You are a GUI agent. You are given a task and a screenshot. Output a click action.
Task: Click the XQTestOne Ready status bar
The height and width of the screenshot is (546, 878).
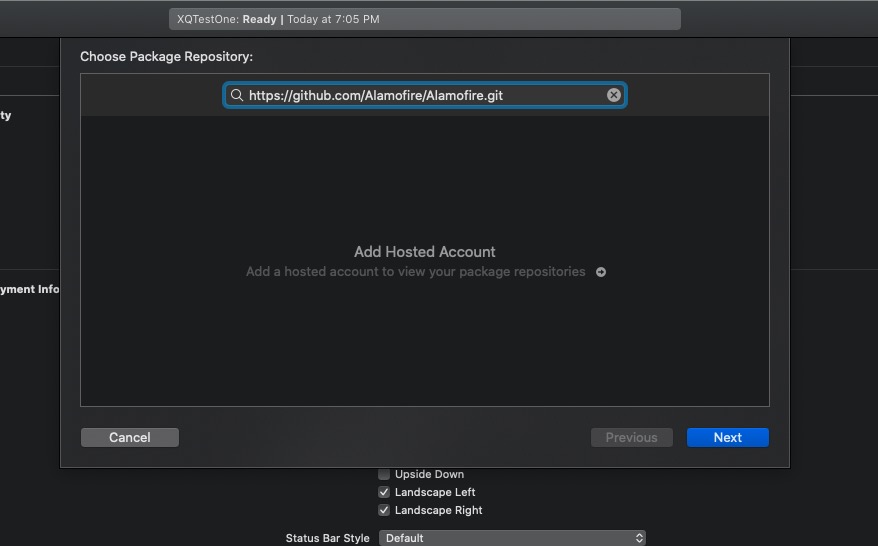[424, 19]
